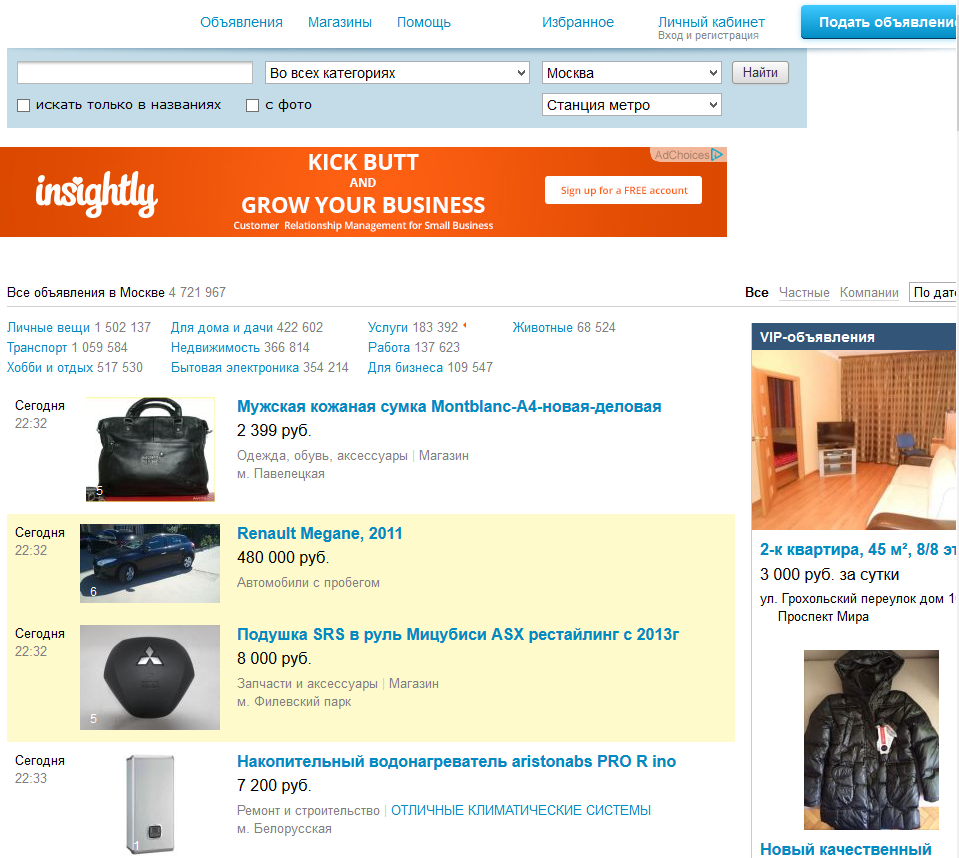The height and width of the screenshot is (858, 959).
Task: Click 'Sign up for a FREE account' button
Action: click(x=623, y=190)
